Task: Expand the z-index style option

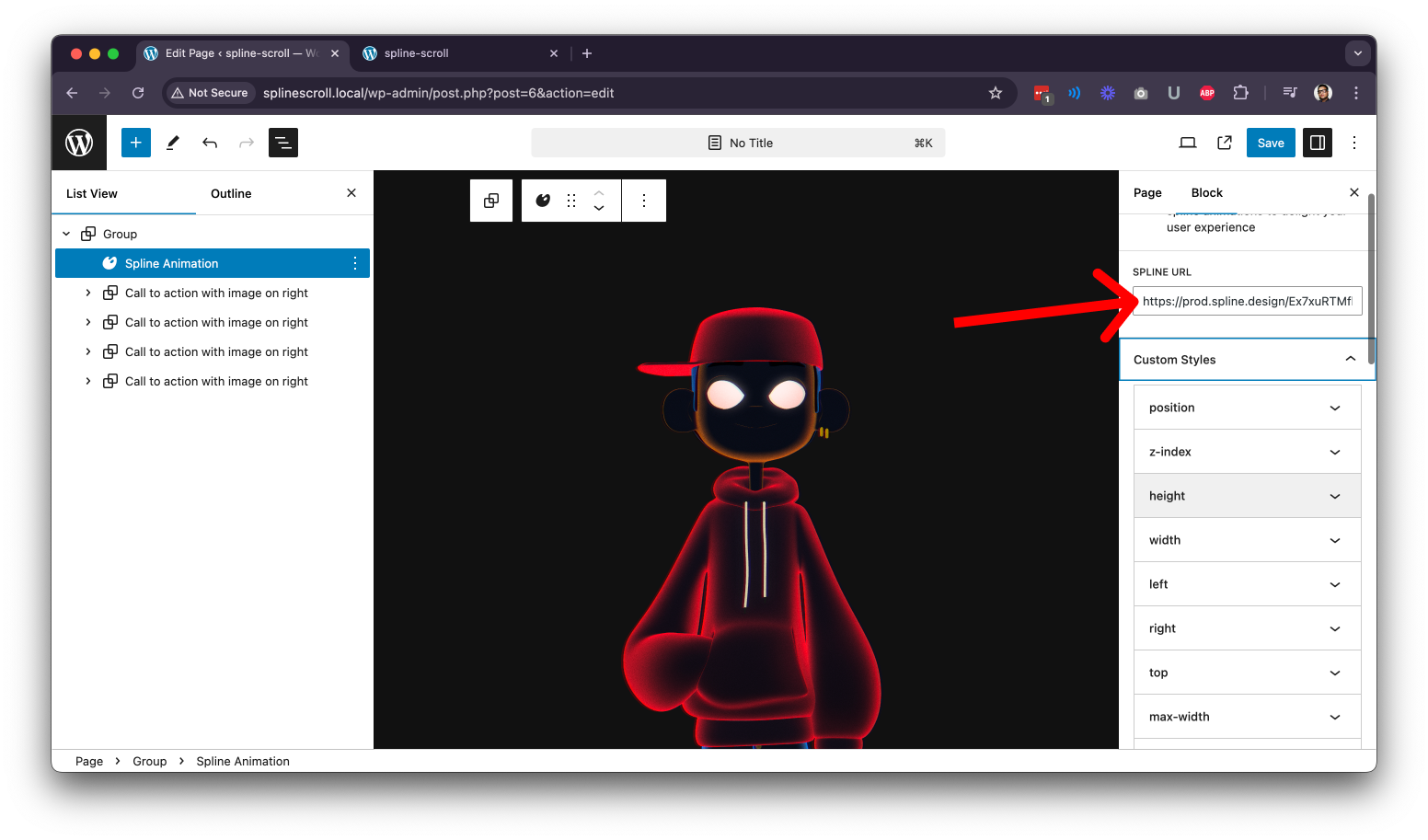Action: pyautogui.click(x=1248, y=452)
